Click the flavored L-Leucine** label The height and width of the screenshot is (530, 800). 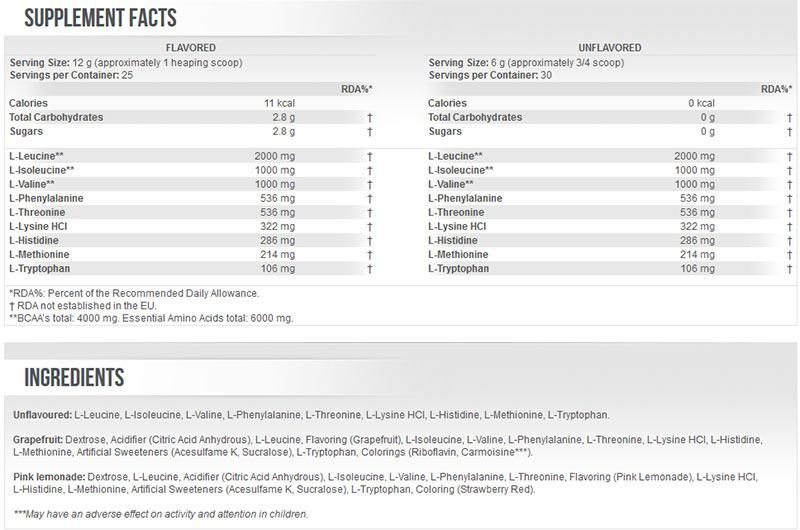pyautogui.click(x=36, y=156)
